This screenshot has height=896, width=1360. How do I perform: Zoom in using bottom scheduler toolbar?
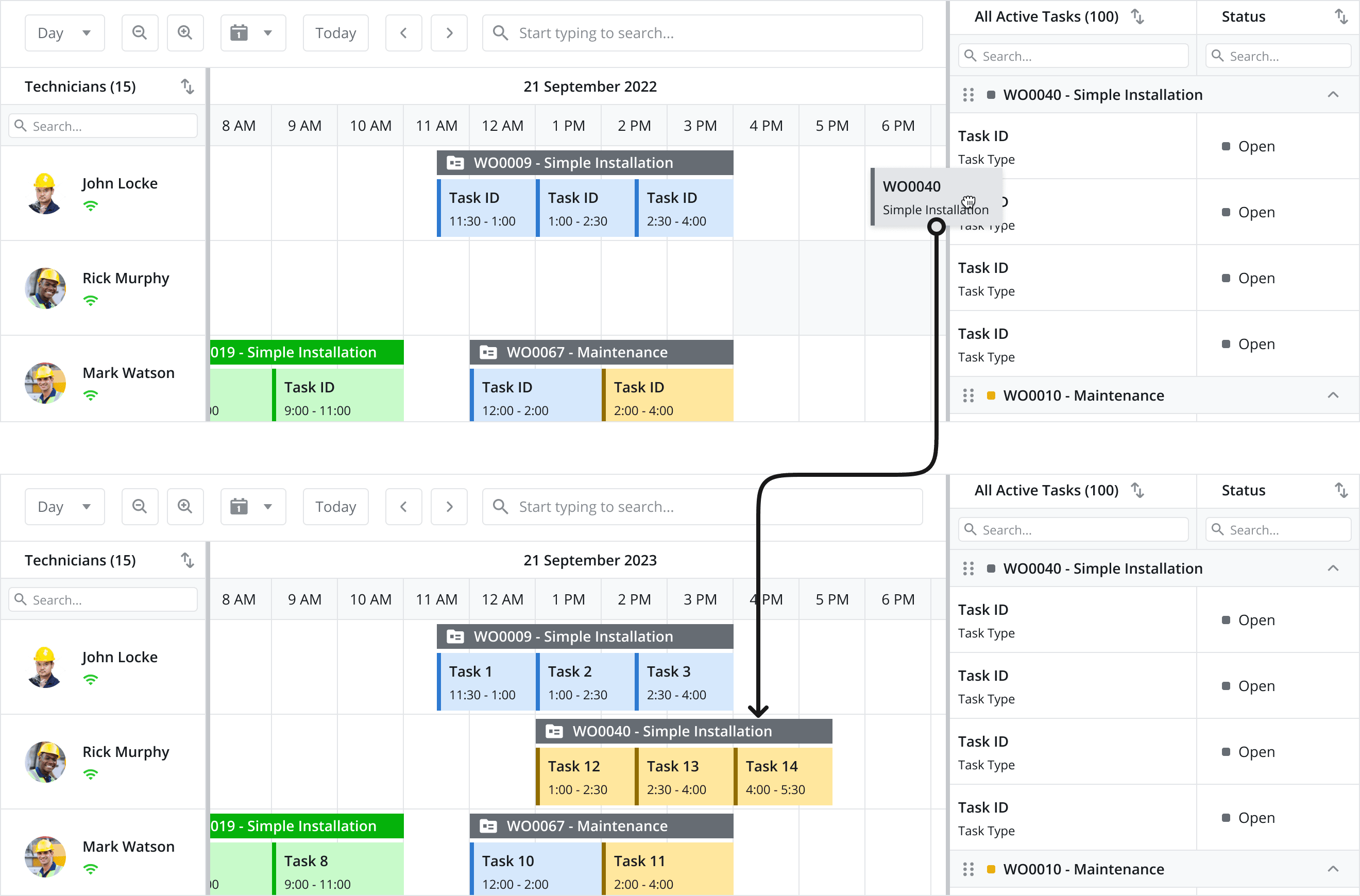[184, 506]
